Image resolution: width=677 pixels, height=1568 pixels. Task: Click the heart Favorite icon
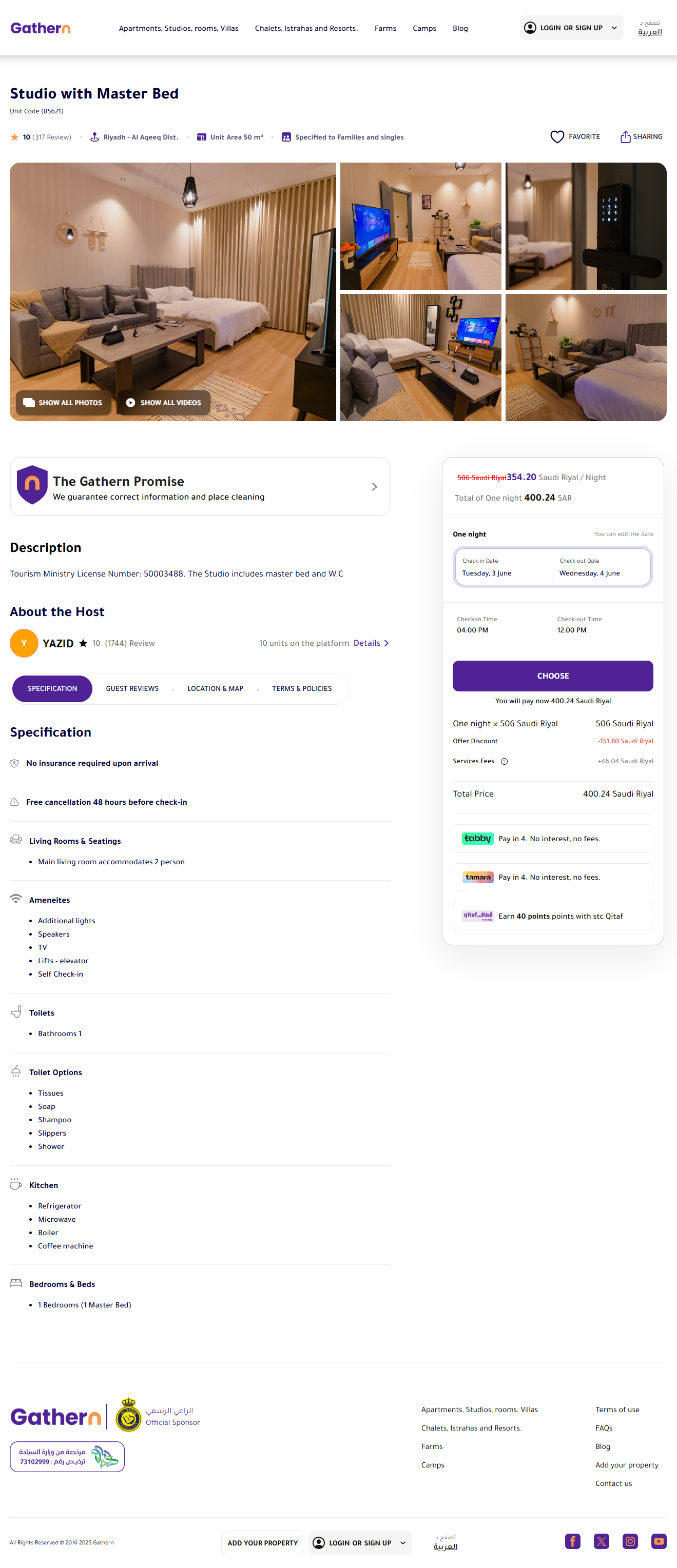pos(557,137)
